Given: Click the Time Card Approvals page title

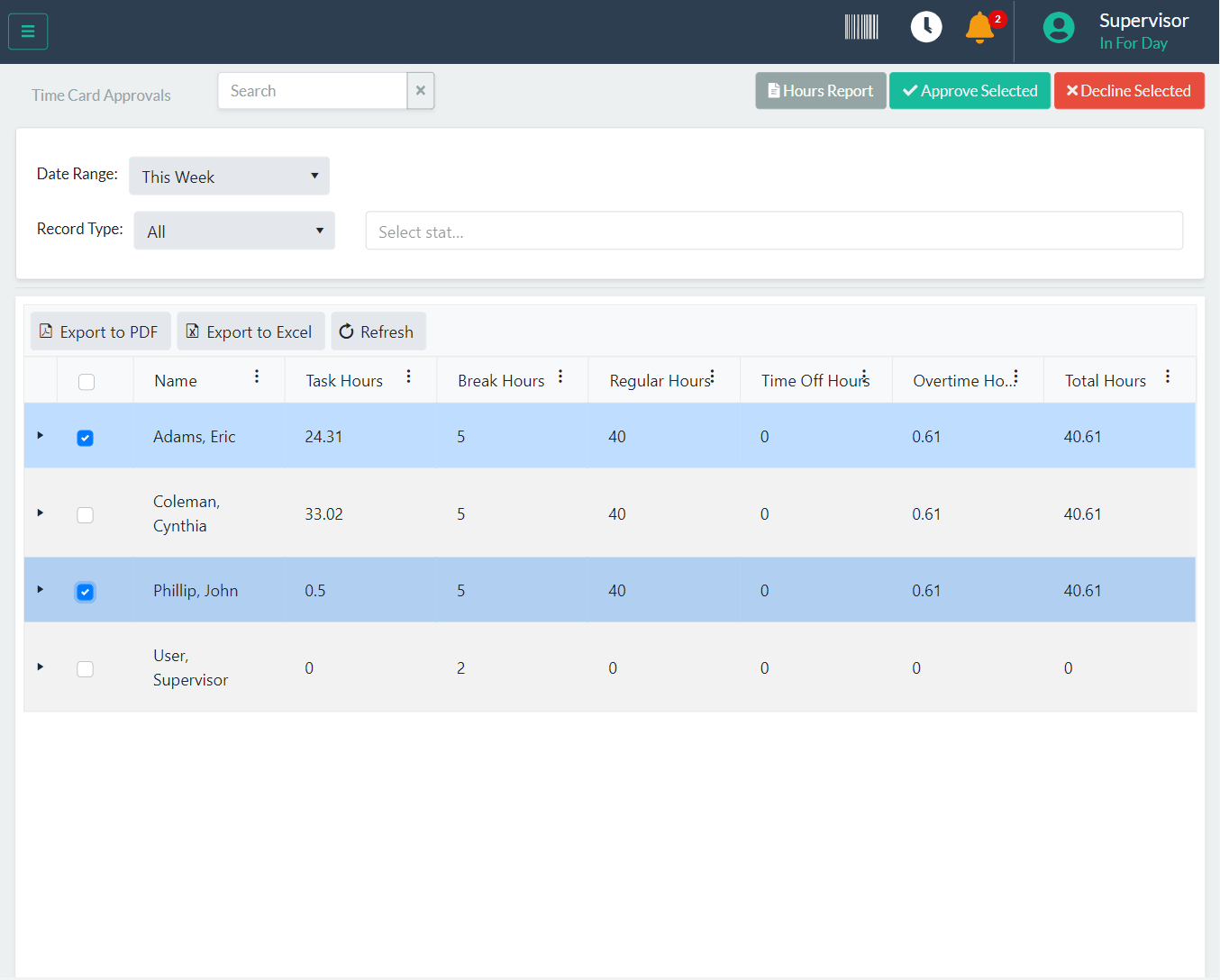Looking at the screenshot, I should pyautogui.click(x=101, y=95).
